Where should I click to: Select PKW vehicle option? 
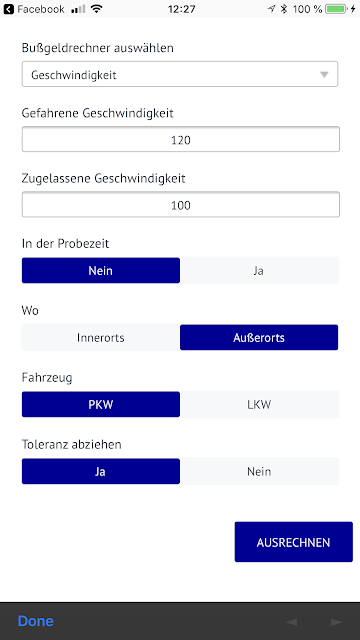[101, 404]
